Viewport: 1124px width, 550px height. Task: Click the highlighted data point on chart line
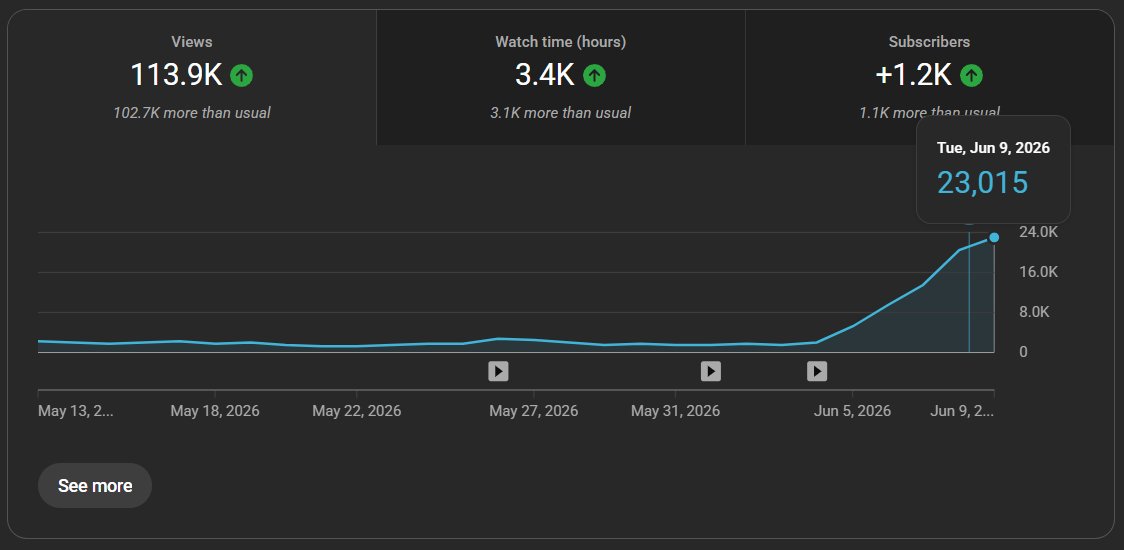click(x=994, y=237)
